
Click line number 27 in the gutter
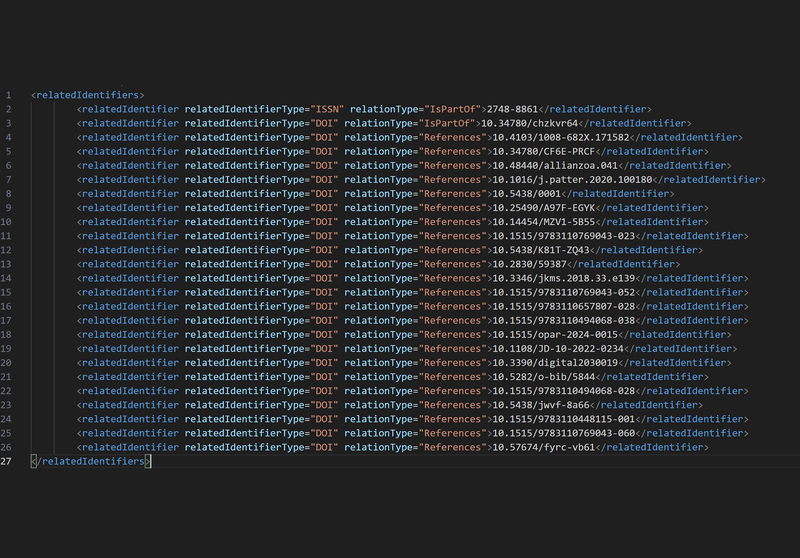click(x=6, y=462)
